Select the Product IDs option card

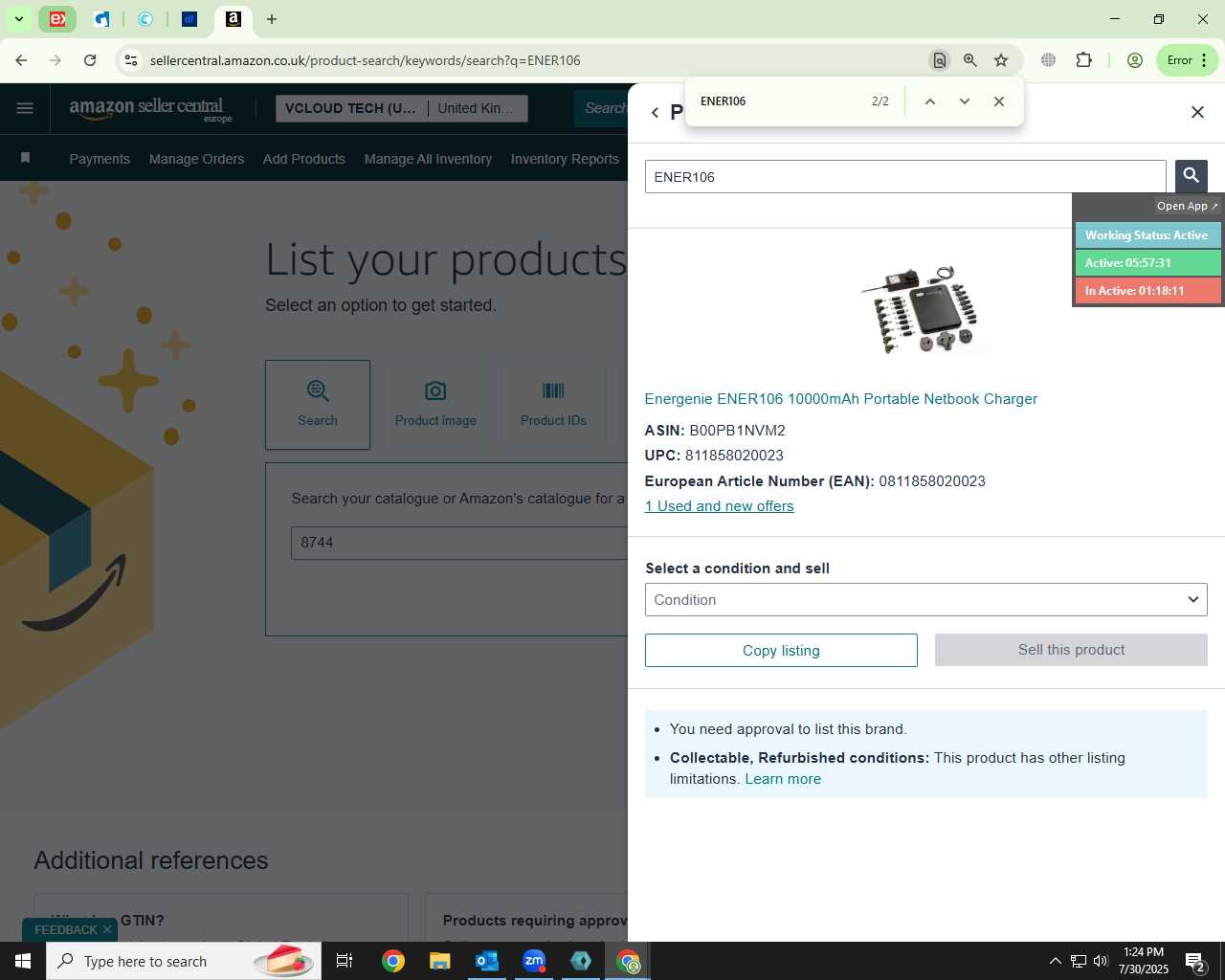[553, 405]
